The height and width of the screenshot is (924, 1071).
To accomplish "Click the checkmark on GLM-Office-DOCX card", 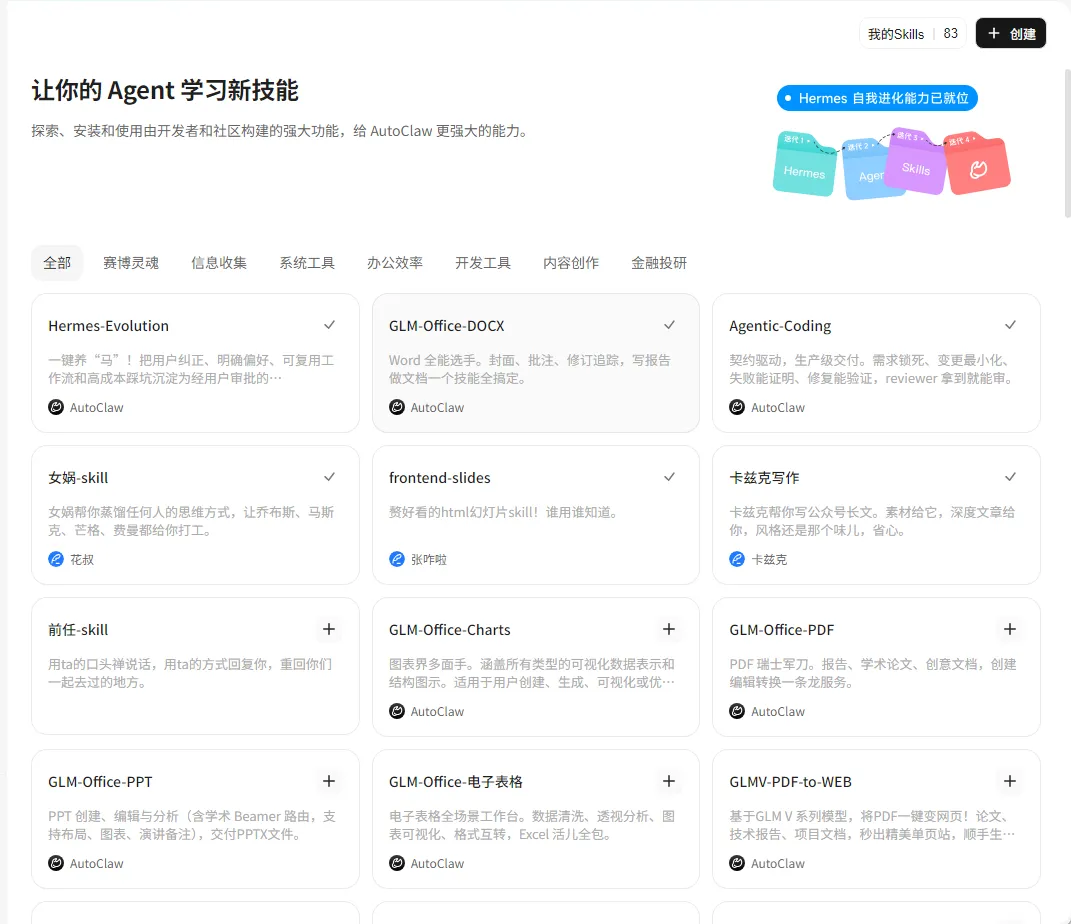I will point(669,325).
